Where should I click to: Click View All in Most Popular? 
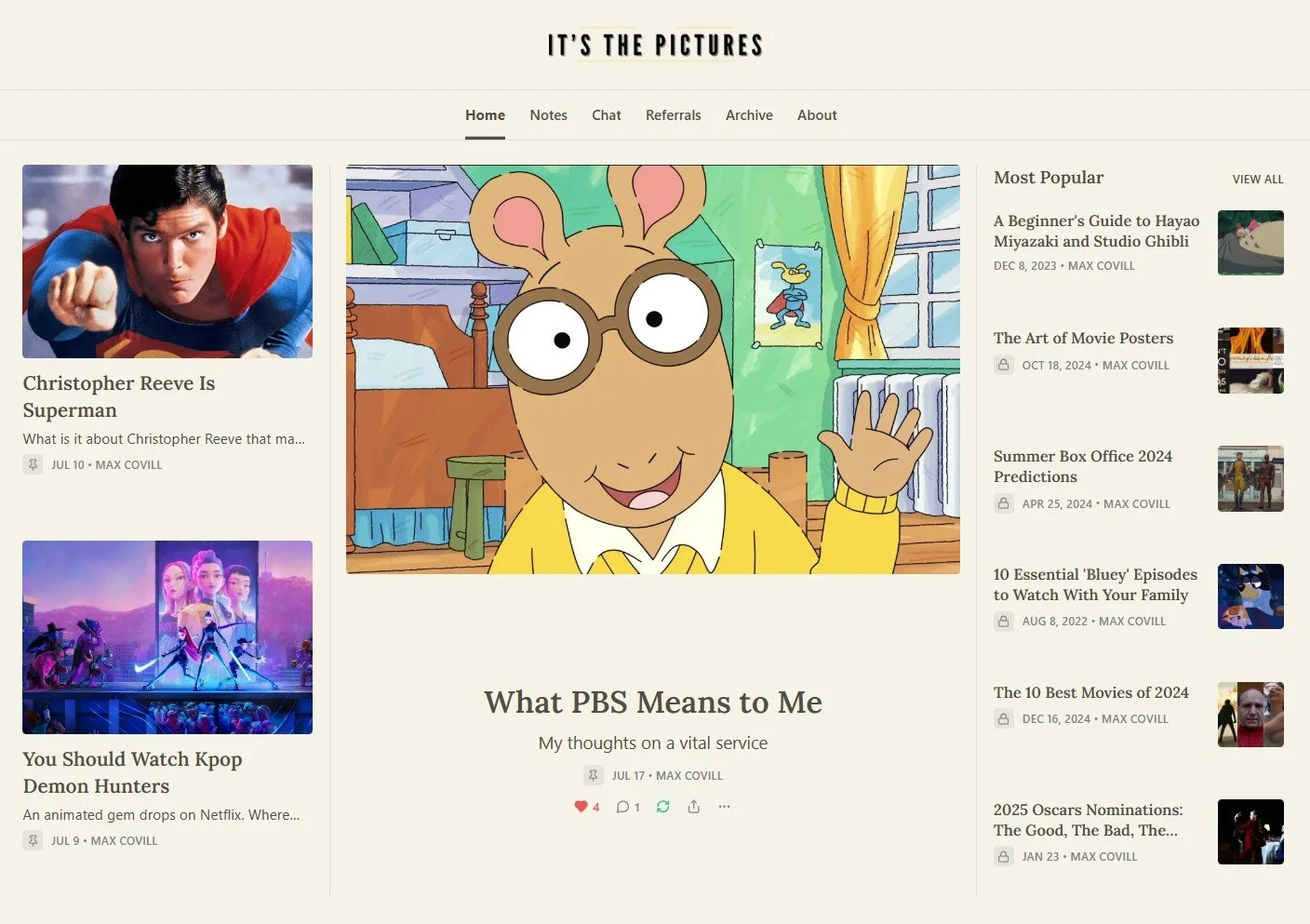click(x=1258, y=179)
